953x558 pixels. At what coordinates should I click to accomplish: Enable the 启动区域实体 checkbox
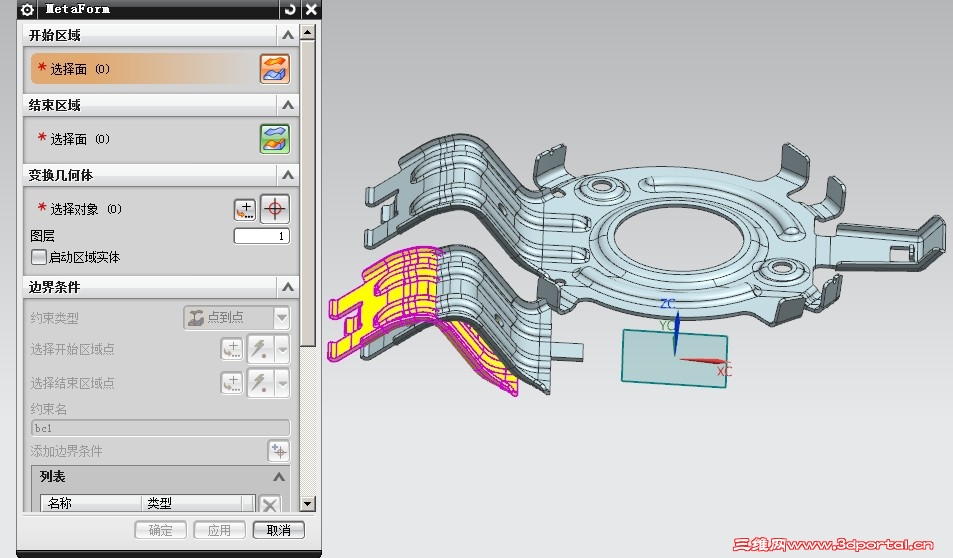click(38, 257)
